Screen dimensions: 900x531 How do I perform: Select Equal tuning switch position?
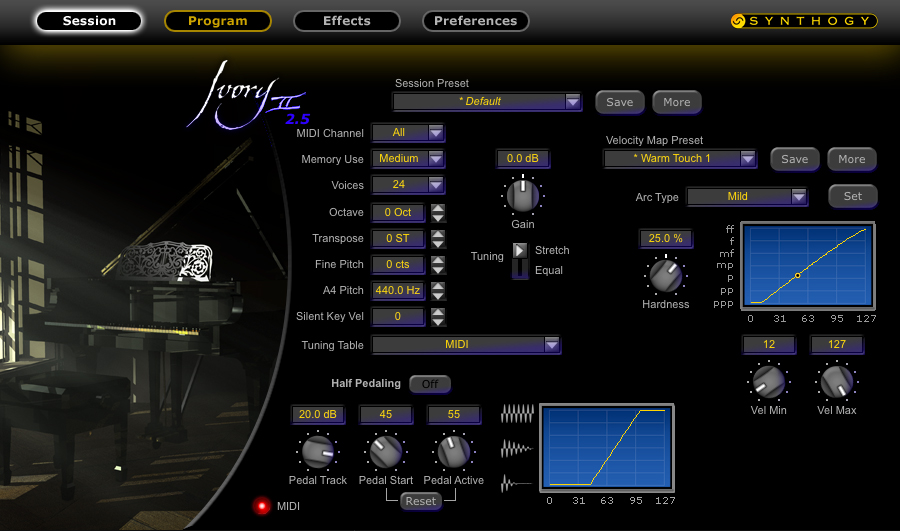click(x=519, y=270)
